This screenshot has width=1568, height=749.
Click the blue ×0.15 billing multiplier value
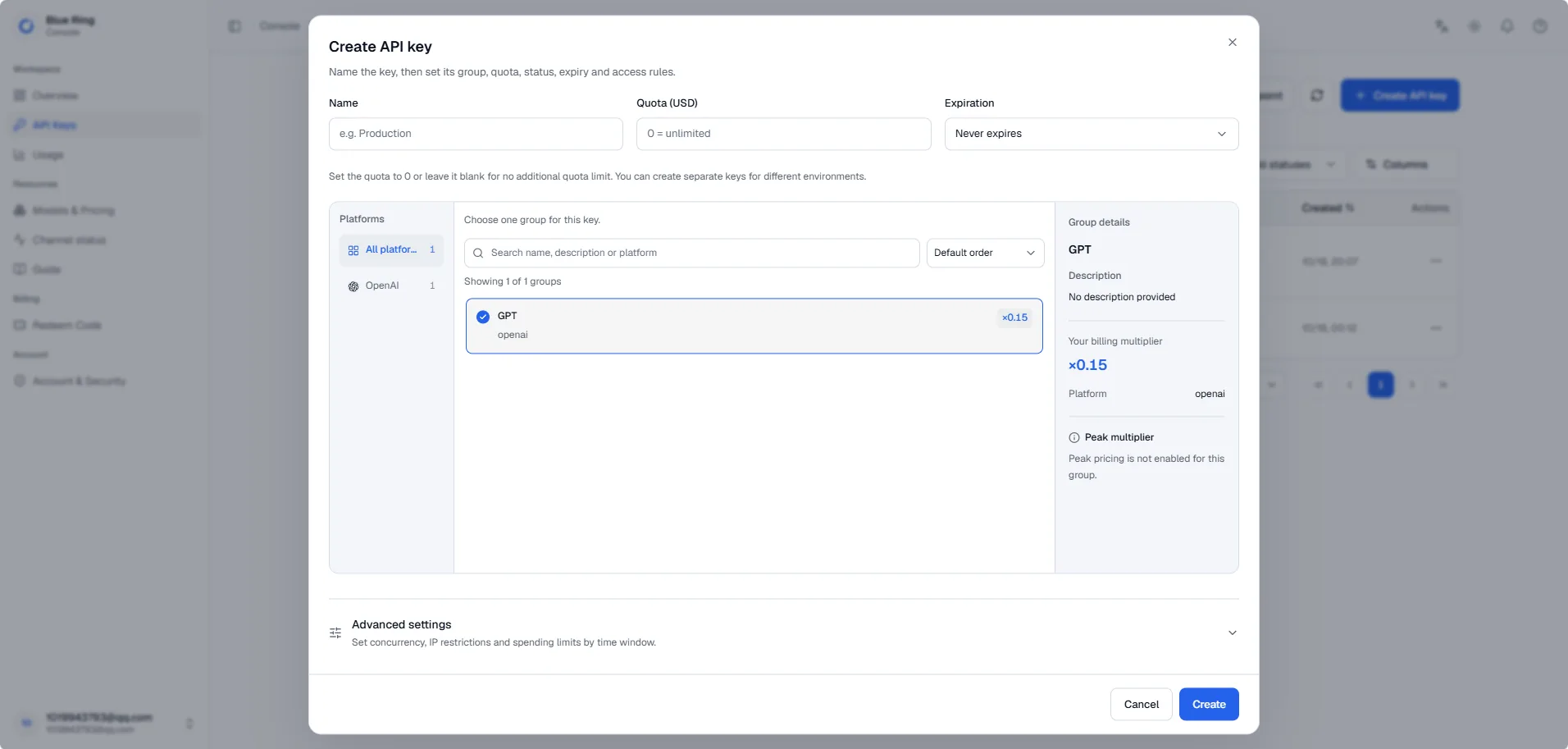pyautogui.click(x=1087, y=365)
